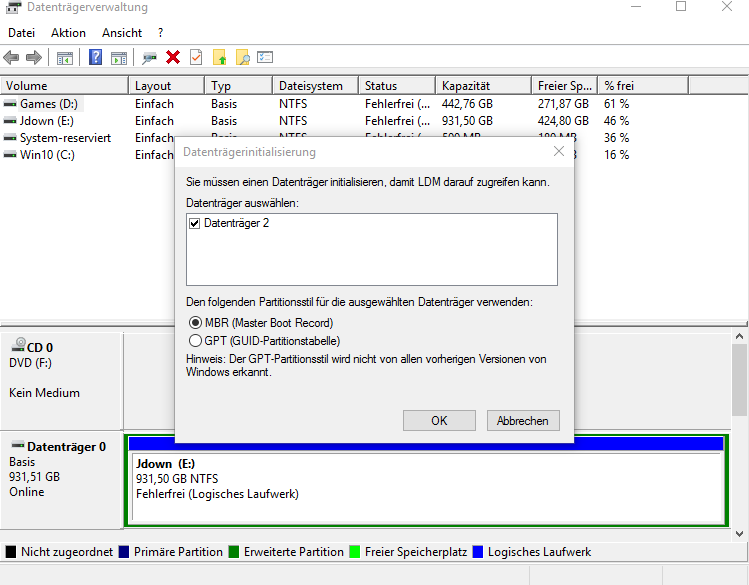Click the CD 0 disc drive icon
The image size is (749, 585).
pyautogui.click(x=19, y=345)
